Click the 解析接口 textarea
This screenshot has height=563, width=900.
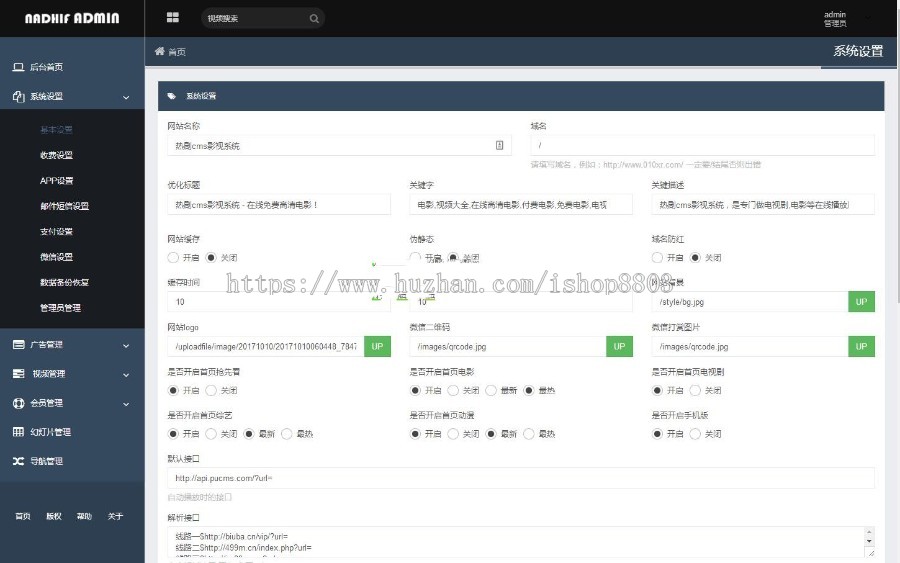click(521, 542)
